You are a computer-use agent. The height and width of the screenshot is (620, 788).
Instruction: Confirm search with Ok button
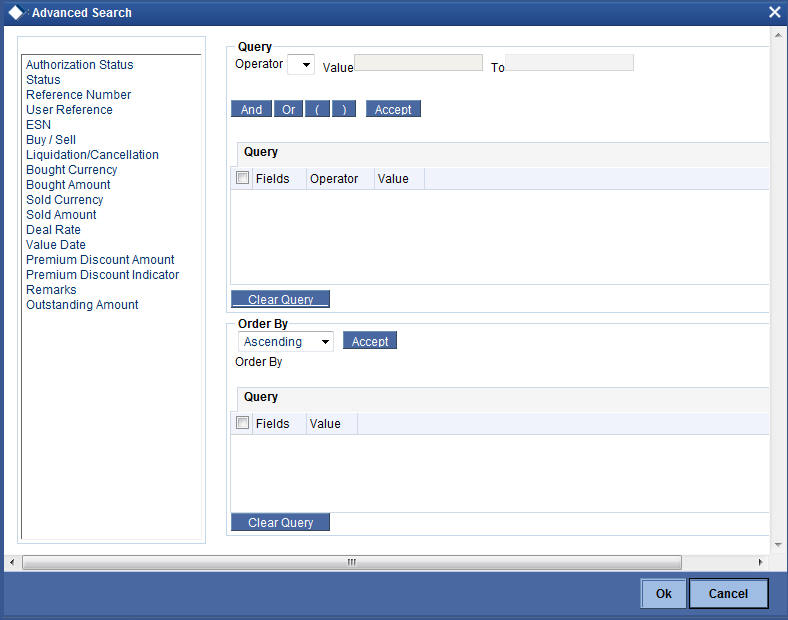(663, 593)
